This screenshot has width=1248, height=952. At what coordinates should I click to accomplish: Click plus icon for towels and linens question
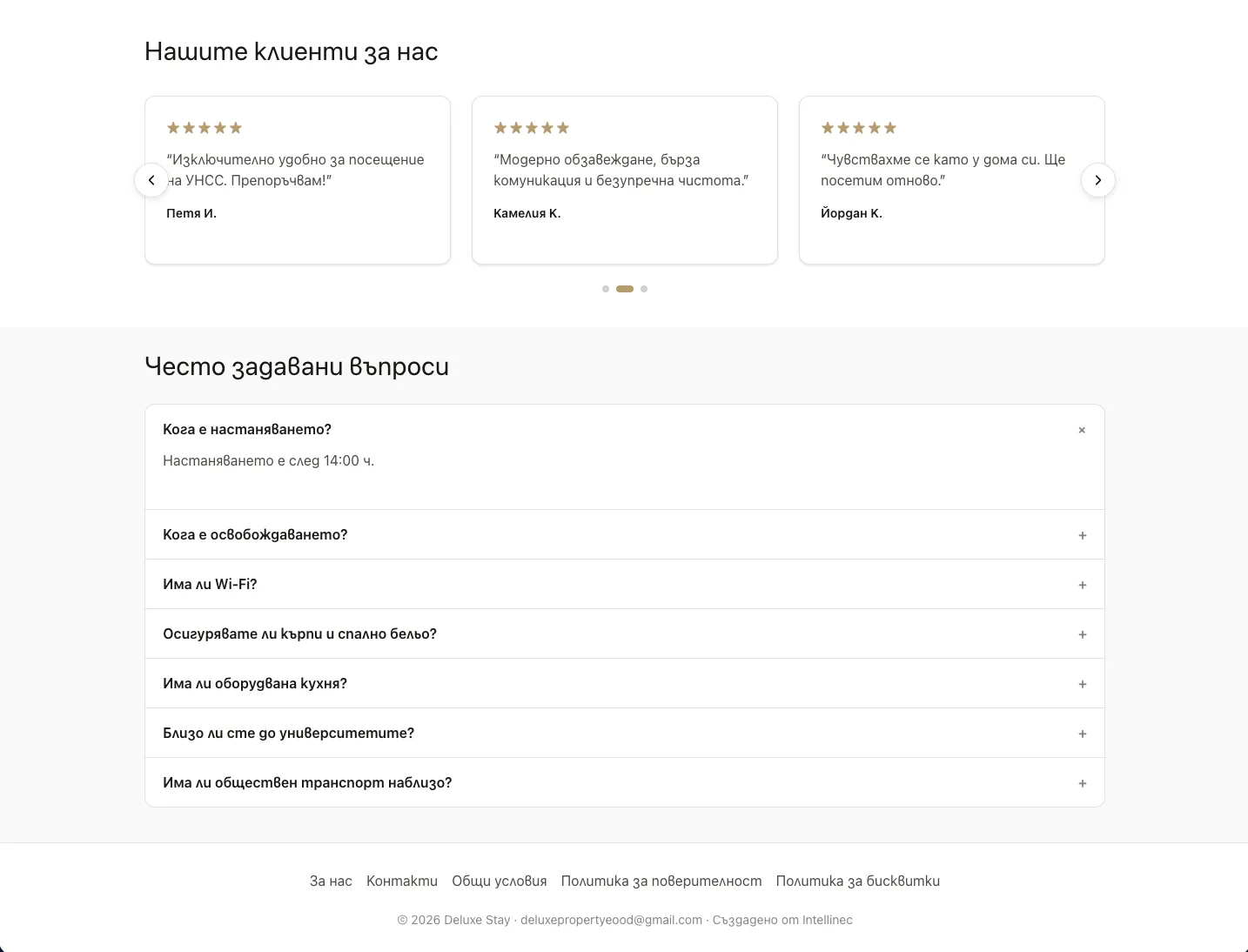[x=1083, y=634]
